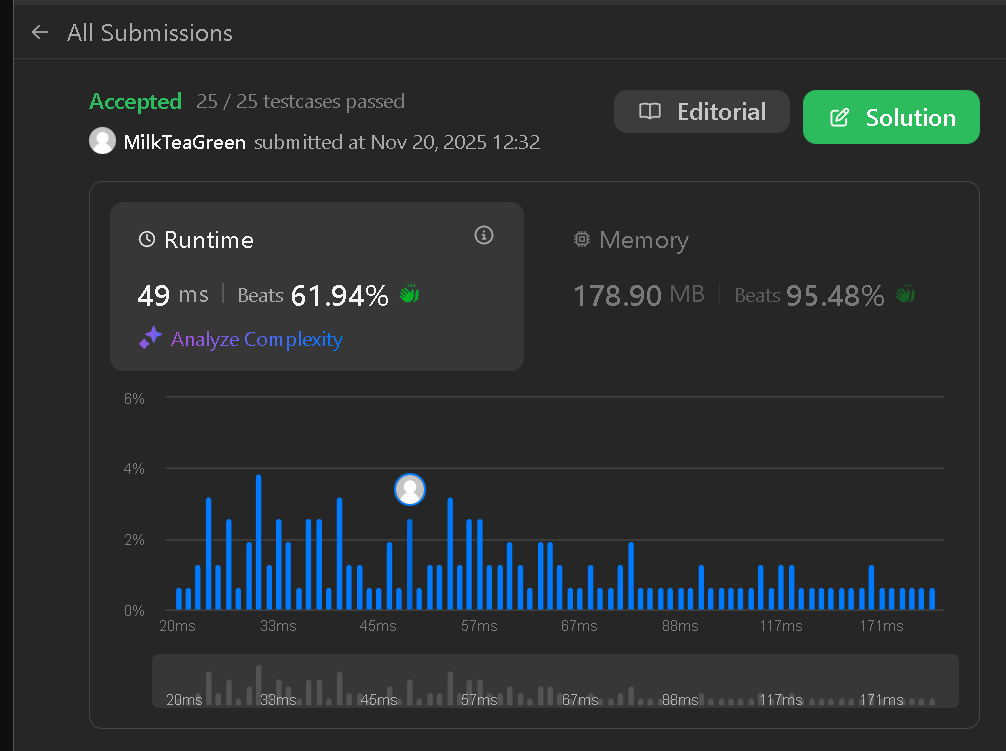This screenshot has height=751, width=1006.
Task: Click the Analyze Complexity link
Action: (x=256, y=340)
